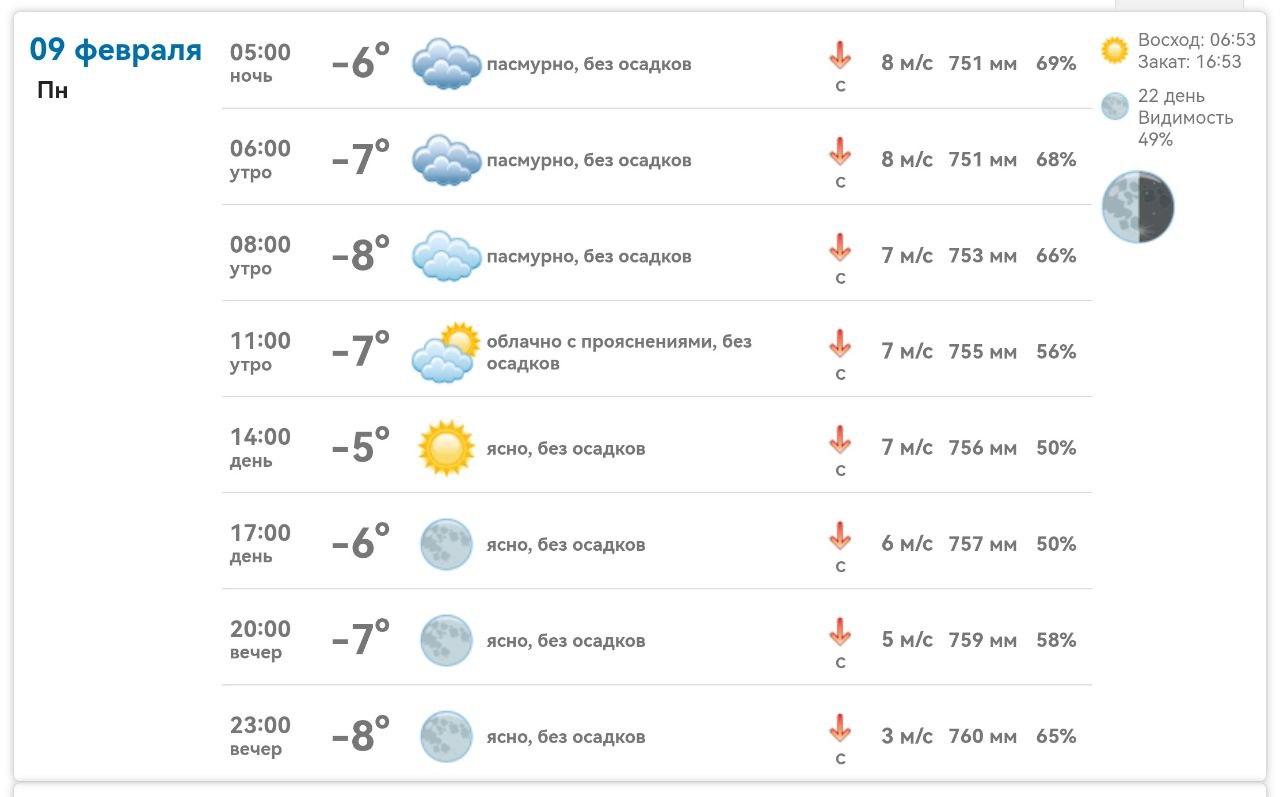
Task: Click the wind direction arrow at 14:00
Action: [840, 440]
